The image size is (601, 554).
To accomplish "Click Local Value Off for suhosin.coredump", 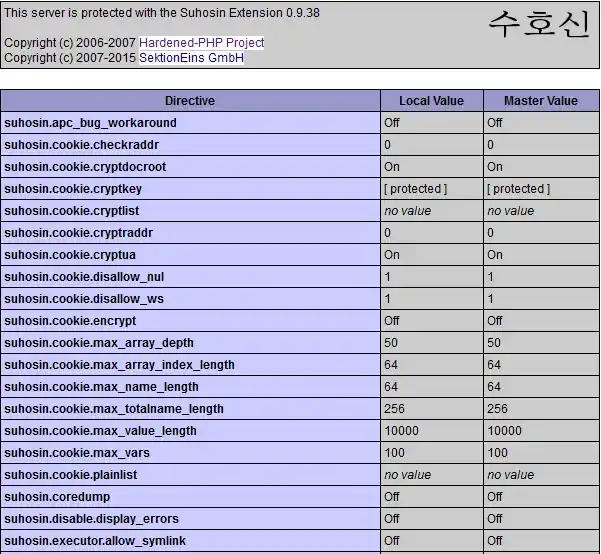I will tap(392, 497).
